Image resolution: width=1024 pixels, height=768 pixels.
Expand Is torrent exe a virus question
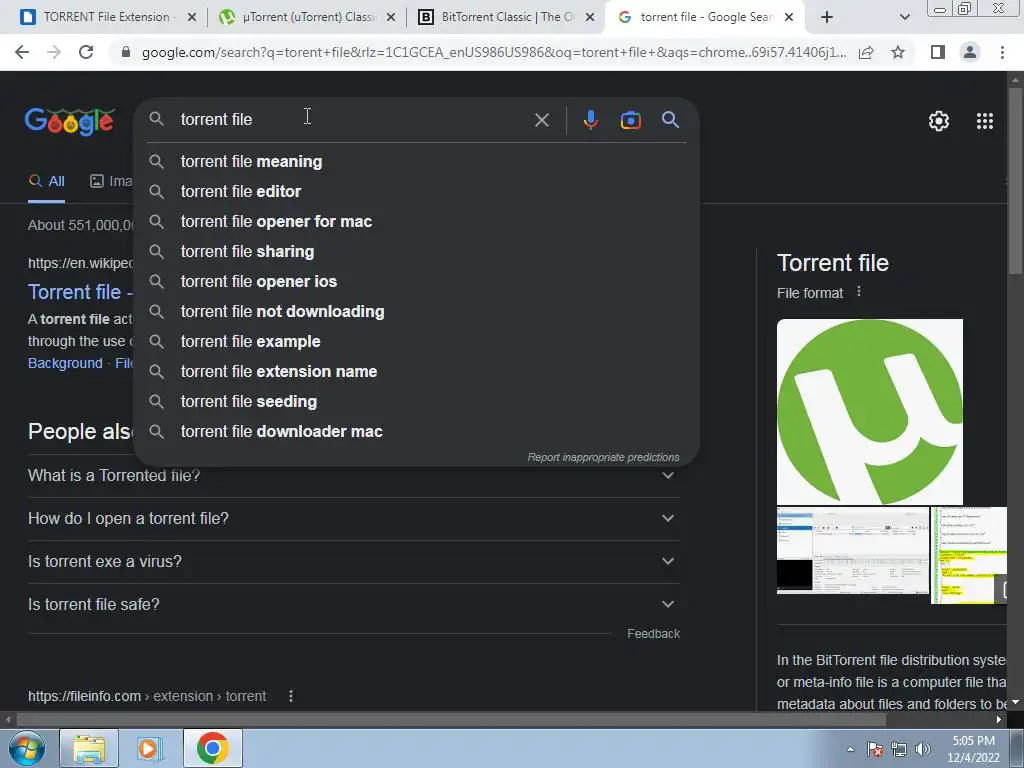click(x=354, y=562)
